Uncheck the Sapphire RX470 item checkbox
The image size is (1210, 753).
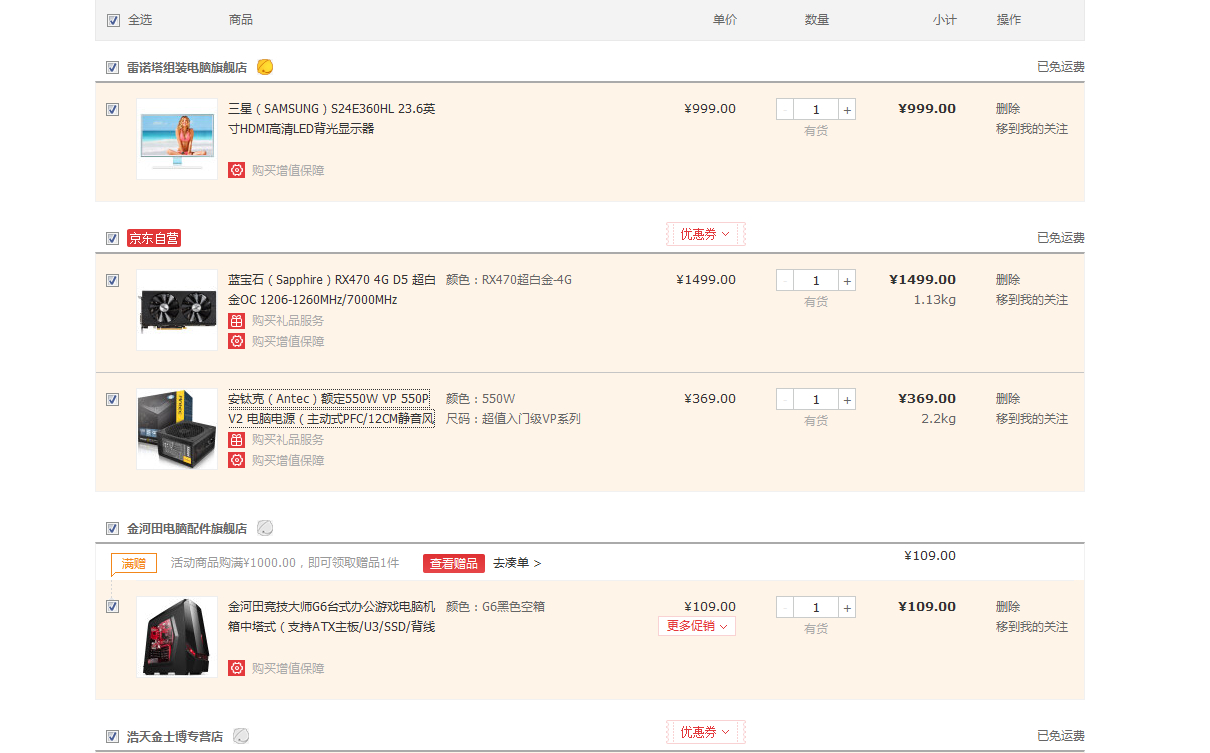[x=112, y=281]
